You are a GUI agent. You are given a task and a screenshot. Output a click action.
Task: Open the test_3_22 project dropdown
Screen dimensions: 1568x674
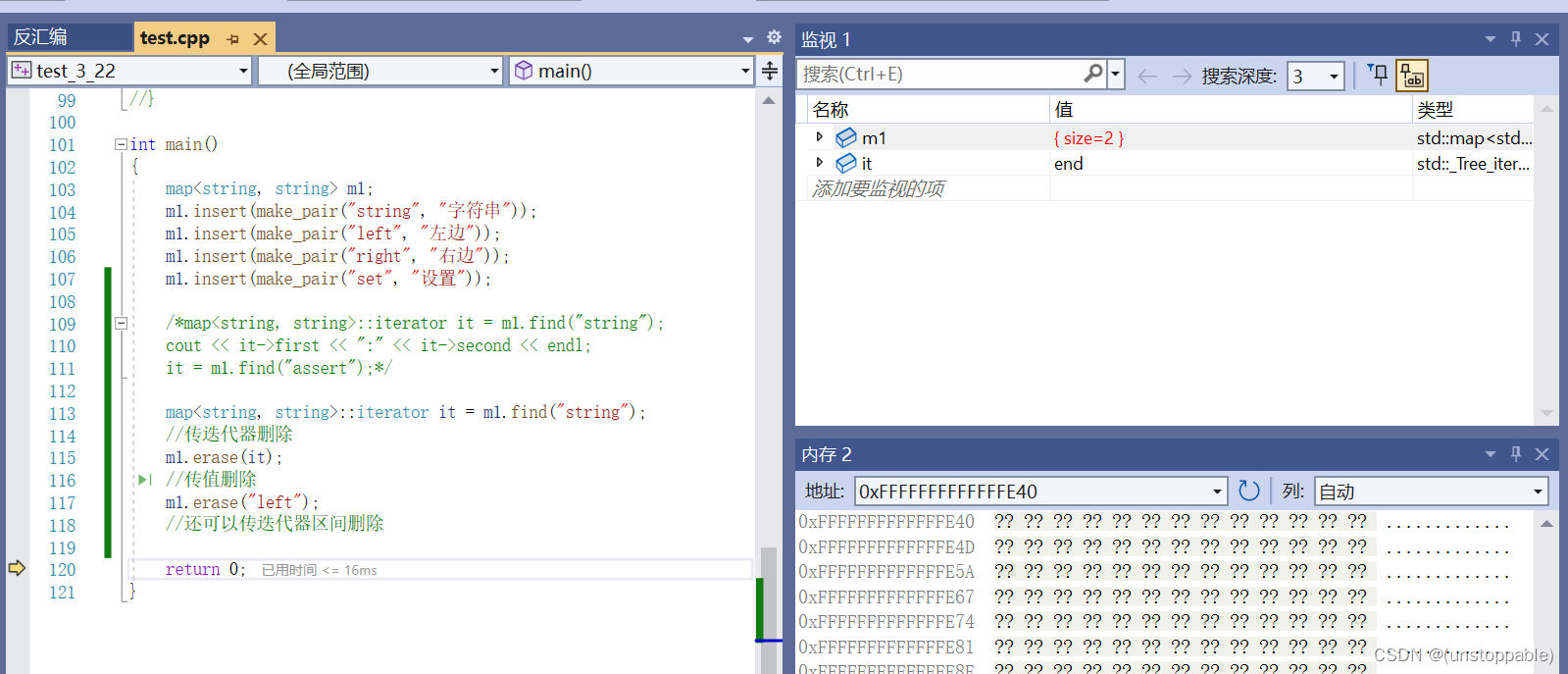[130, 71]
